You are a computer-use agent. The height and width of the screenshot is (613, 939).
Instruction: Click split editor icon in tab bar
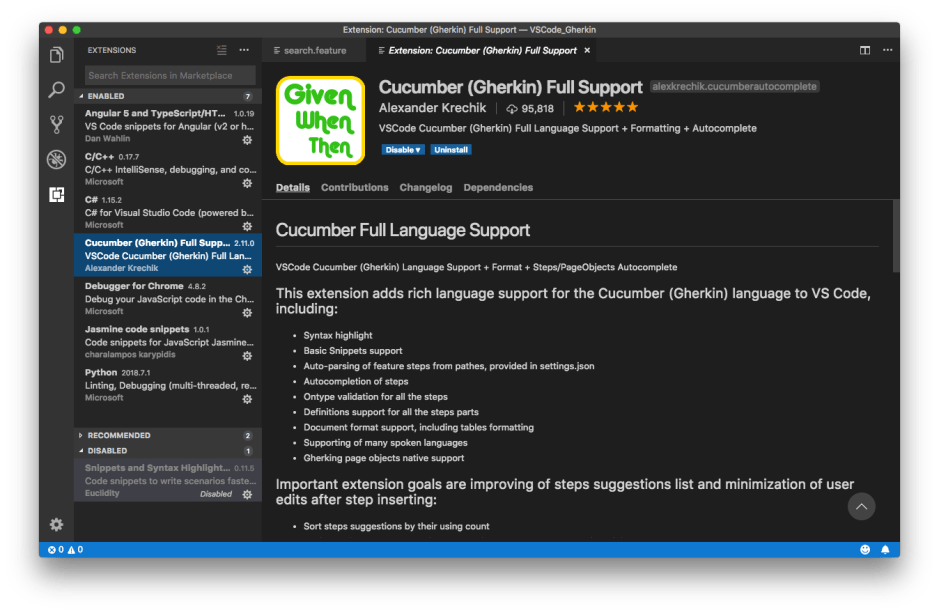(x=865, y=50)
